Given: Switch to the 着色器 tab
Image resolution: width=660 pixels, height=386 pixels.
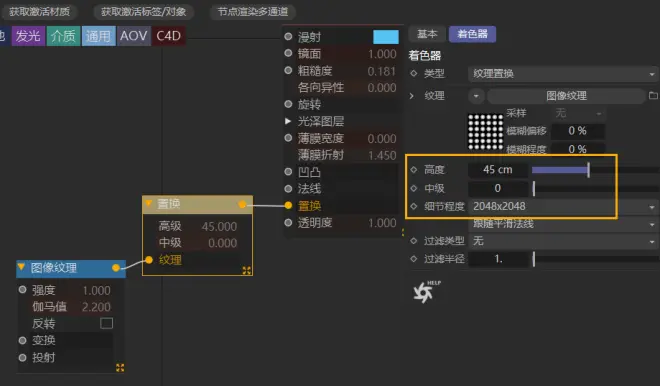Looking at the screenshot, I should [x=472, y=34].
